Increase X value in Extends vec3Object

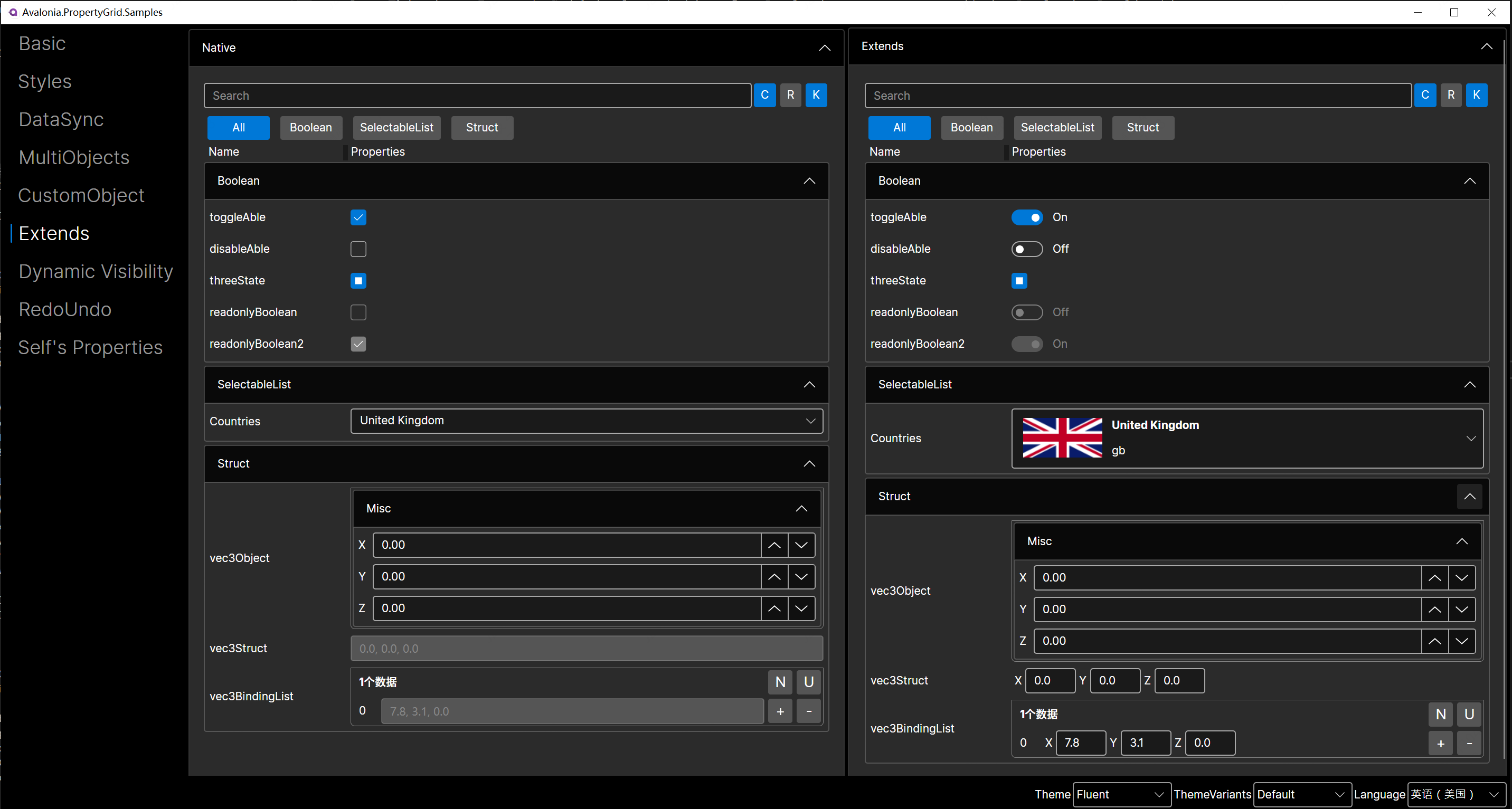(1434, 578)
